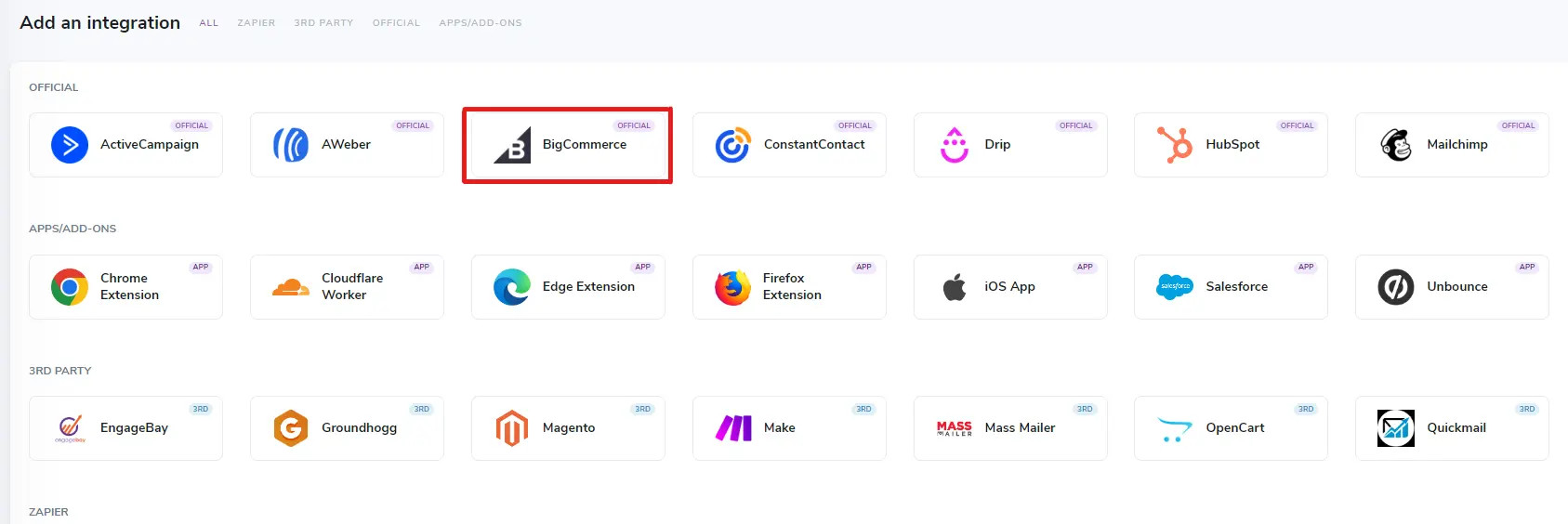Click the Cloudflare Worker cloud icon
Image resolution: width=1568 pixels, height=524 pixels.
291,287
